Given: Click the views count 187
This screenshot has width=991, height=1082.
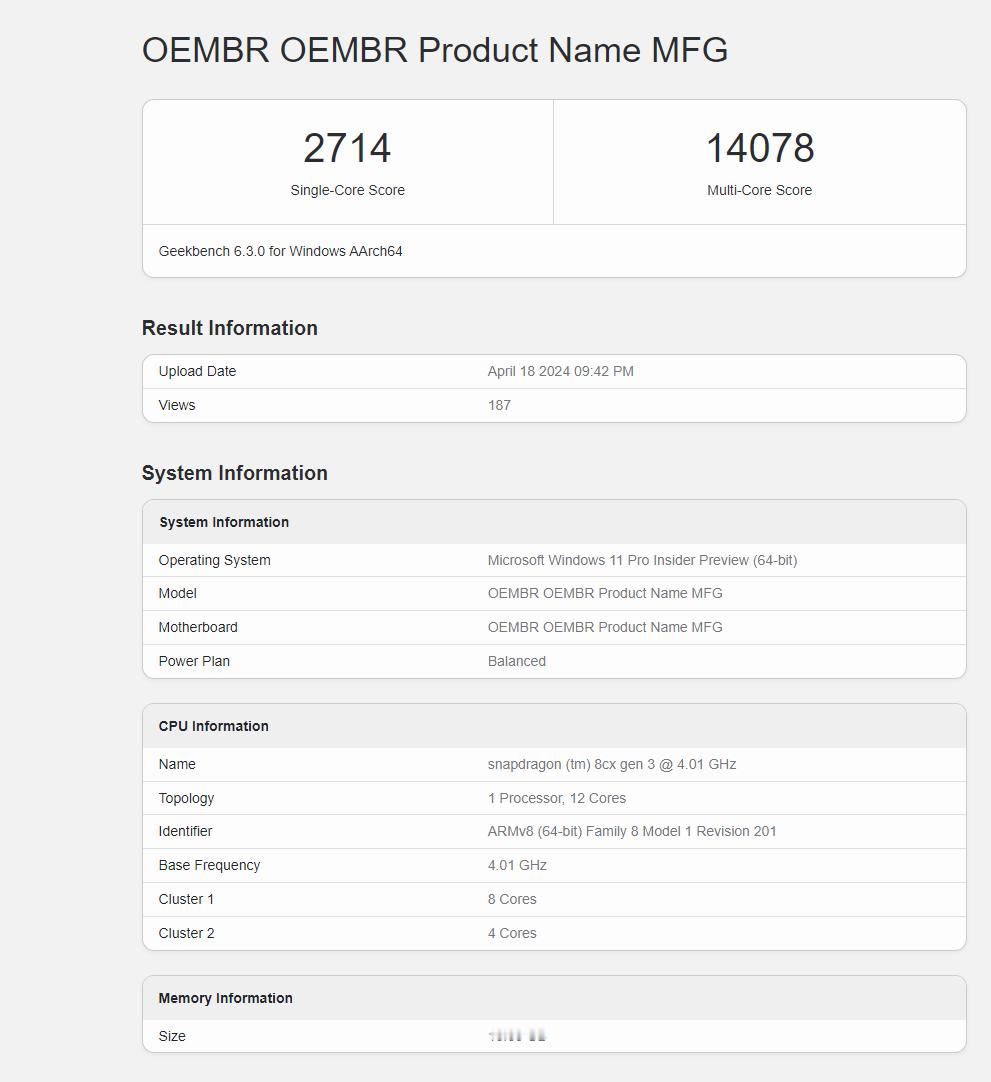Looking at the screenshot, I should click(x=499, y=405).
